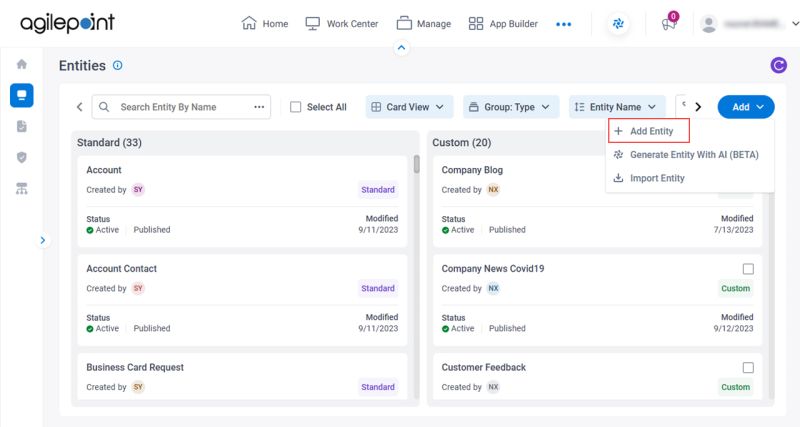This screenshot has width=800, height=427.
Task: Click the purple refresh button
Action: (778, 65)
